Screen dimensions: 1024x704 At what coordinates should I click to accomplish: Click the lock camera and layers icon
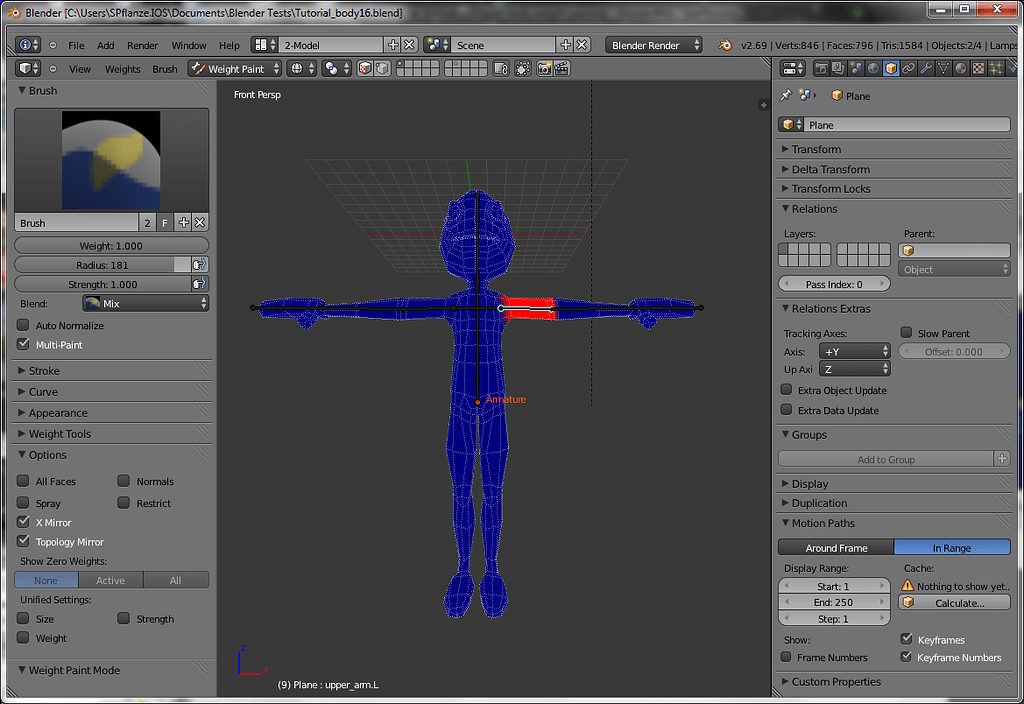tap(500, 69)
